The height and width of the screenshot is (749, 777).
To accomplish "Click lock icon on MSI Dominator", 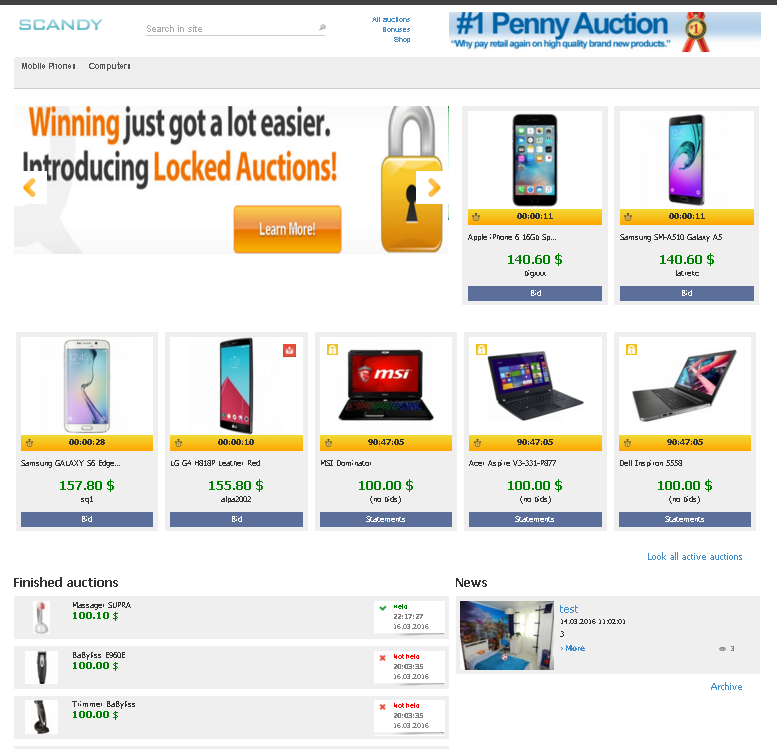I will pos(333,349).
